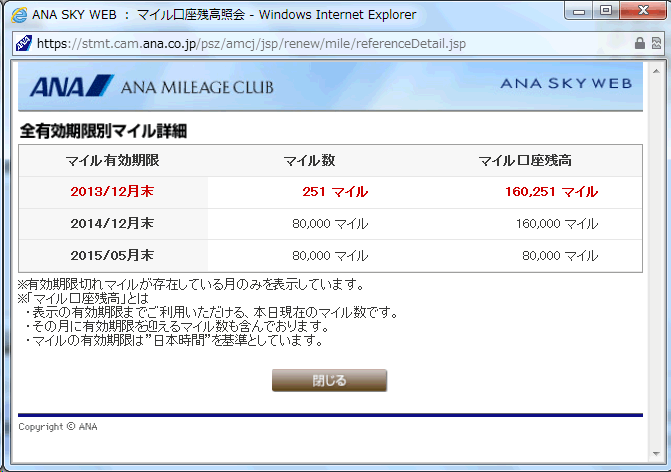Click the 全有効期限別マイル詳細 heading

104,131
